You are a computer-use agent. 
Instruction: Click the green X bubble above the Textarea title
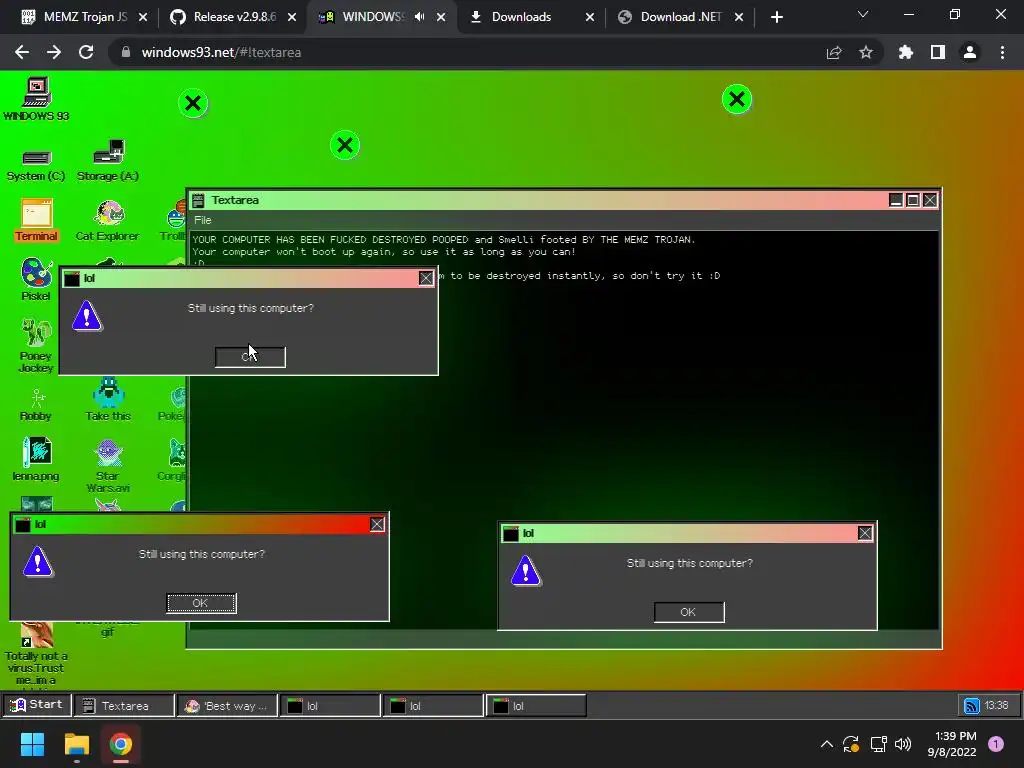tap(345, 145)
